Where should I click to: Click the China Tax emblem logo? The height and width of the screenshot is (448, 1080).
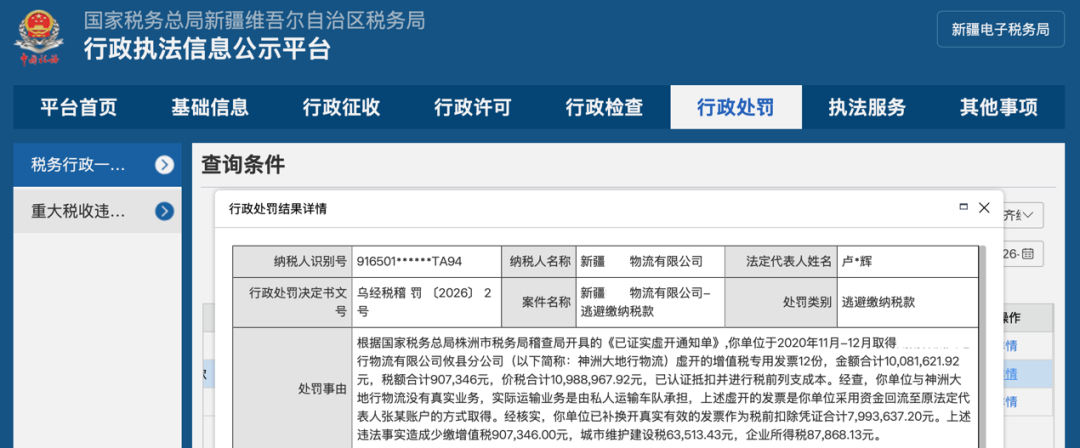pos(38,36)
